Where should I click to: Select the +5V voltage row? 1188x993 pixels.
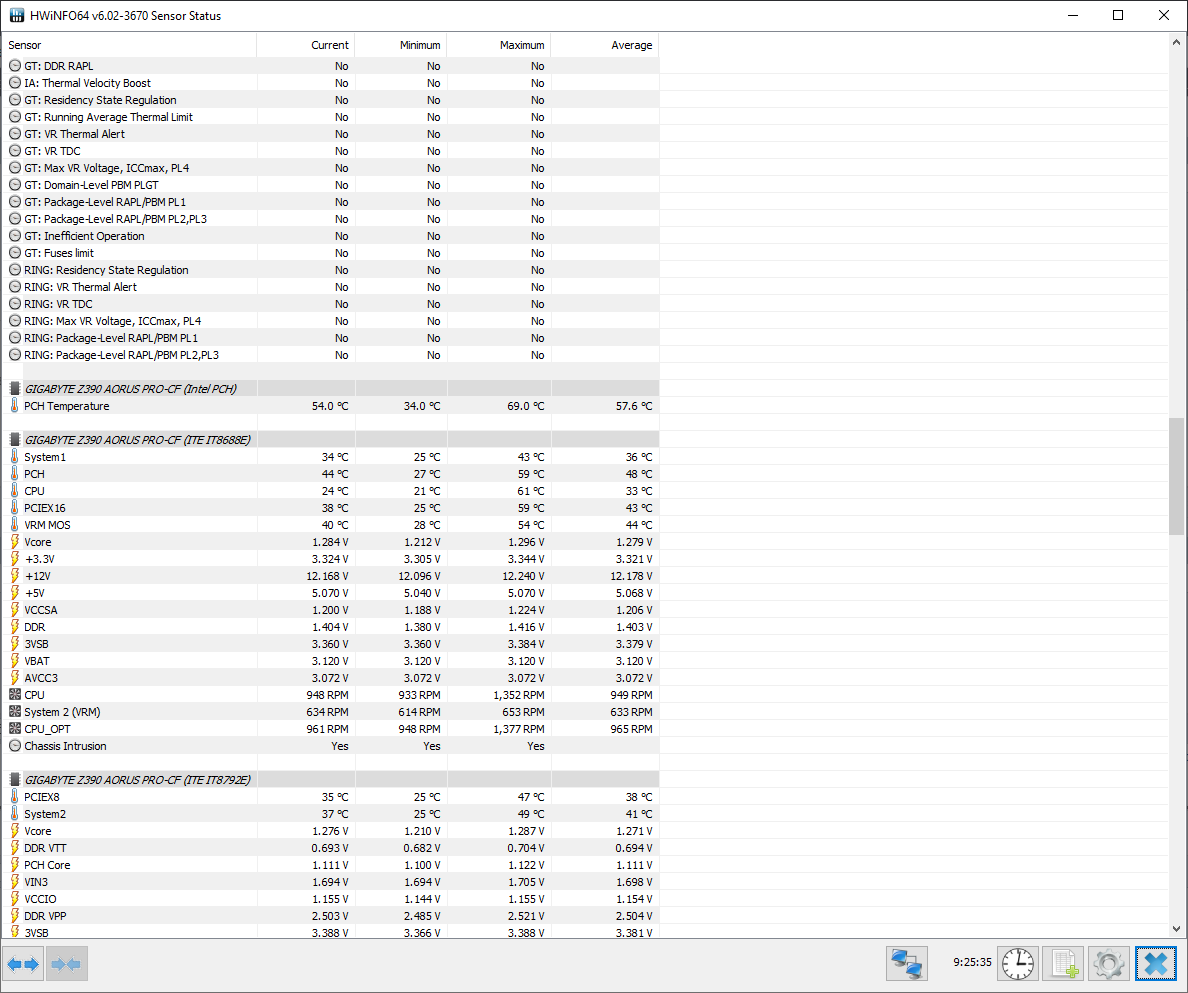coord(330,593)
